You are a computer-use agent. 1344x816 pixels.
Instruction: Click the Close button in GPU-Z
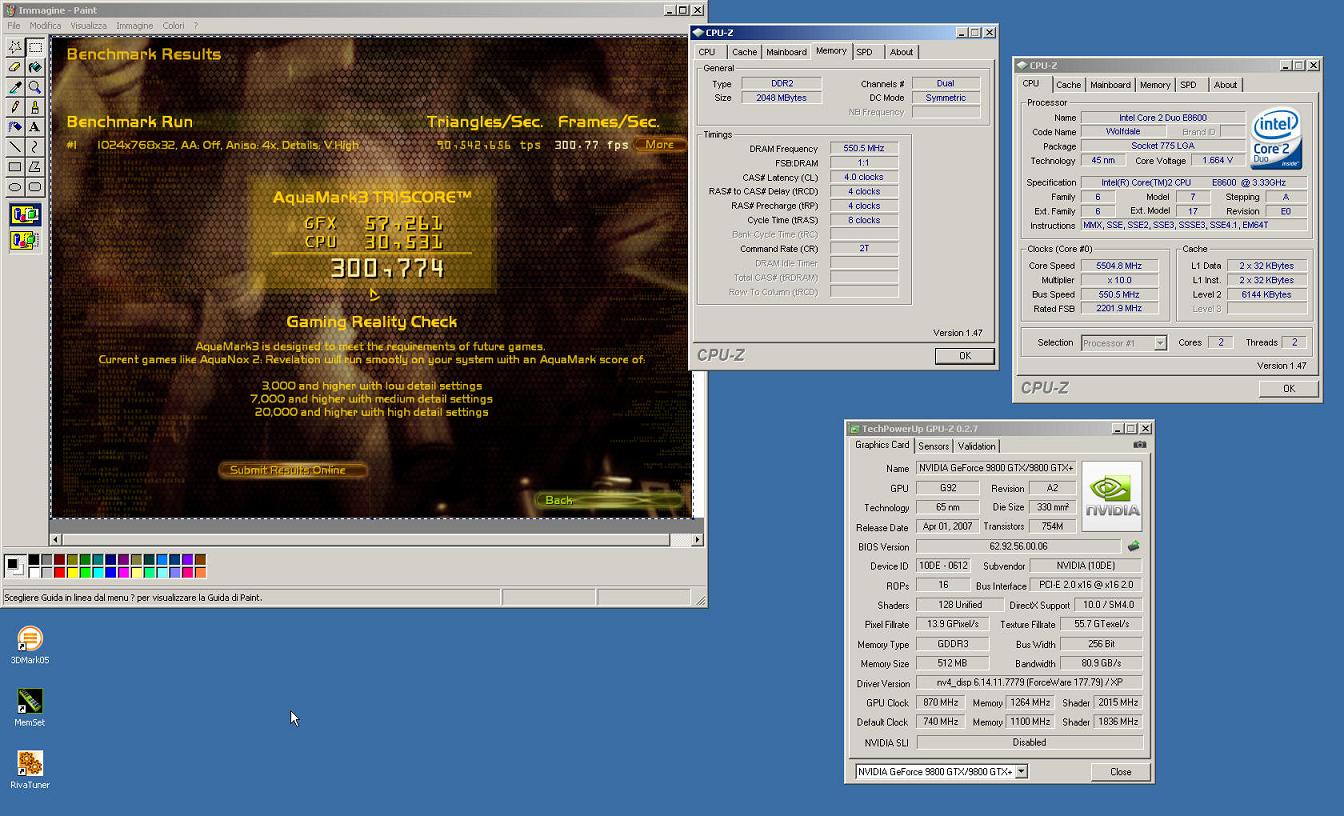1120,772
